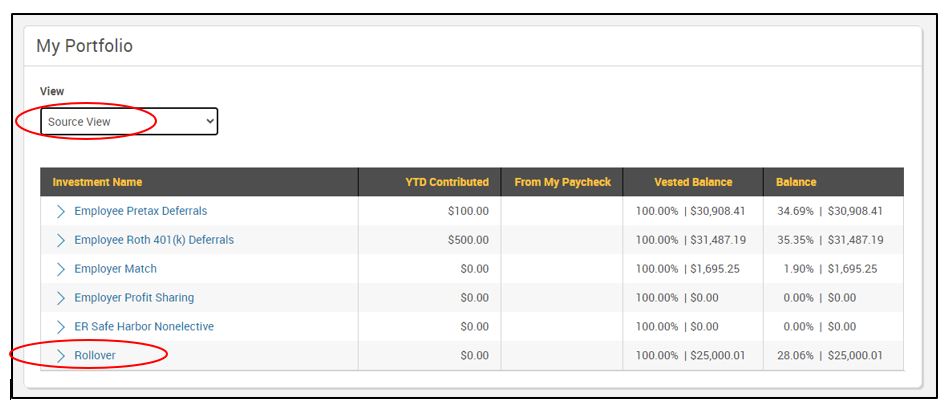Viewport: 946px width, 409px height.
Task: Click the Vested Balance column header
Action: coord(693,182)
